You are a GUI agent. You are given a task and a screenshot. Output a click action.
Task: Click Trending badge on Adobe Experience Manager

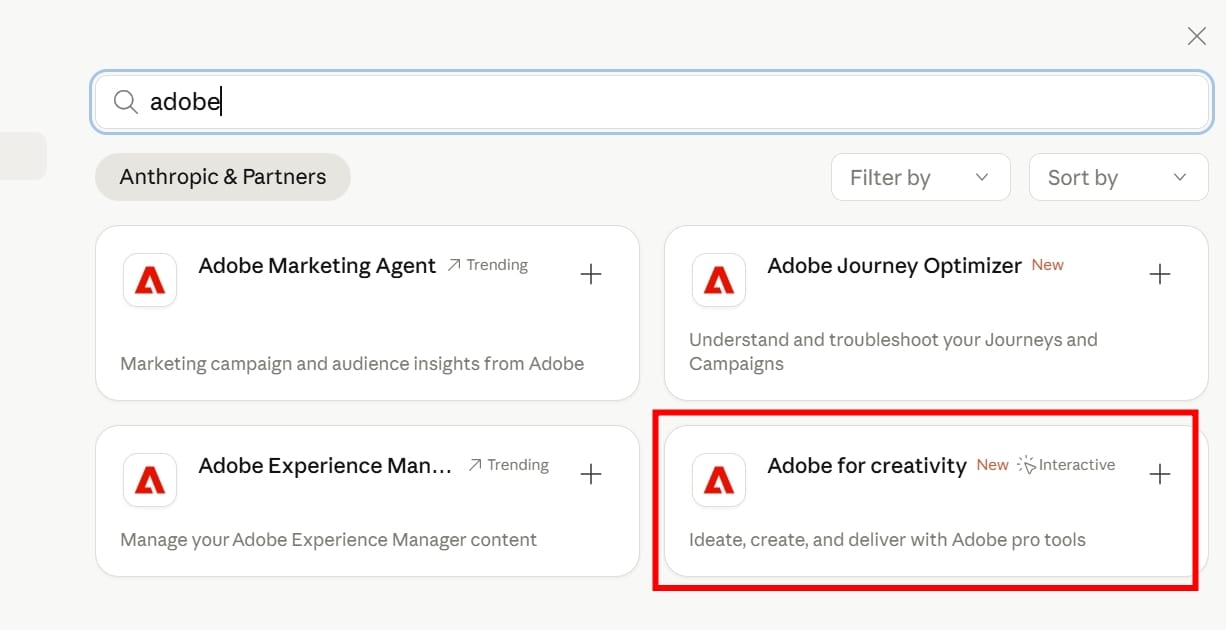coord(508,465)
